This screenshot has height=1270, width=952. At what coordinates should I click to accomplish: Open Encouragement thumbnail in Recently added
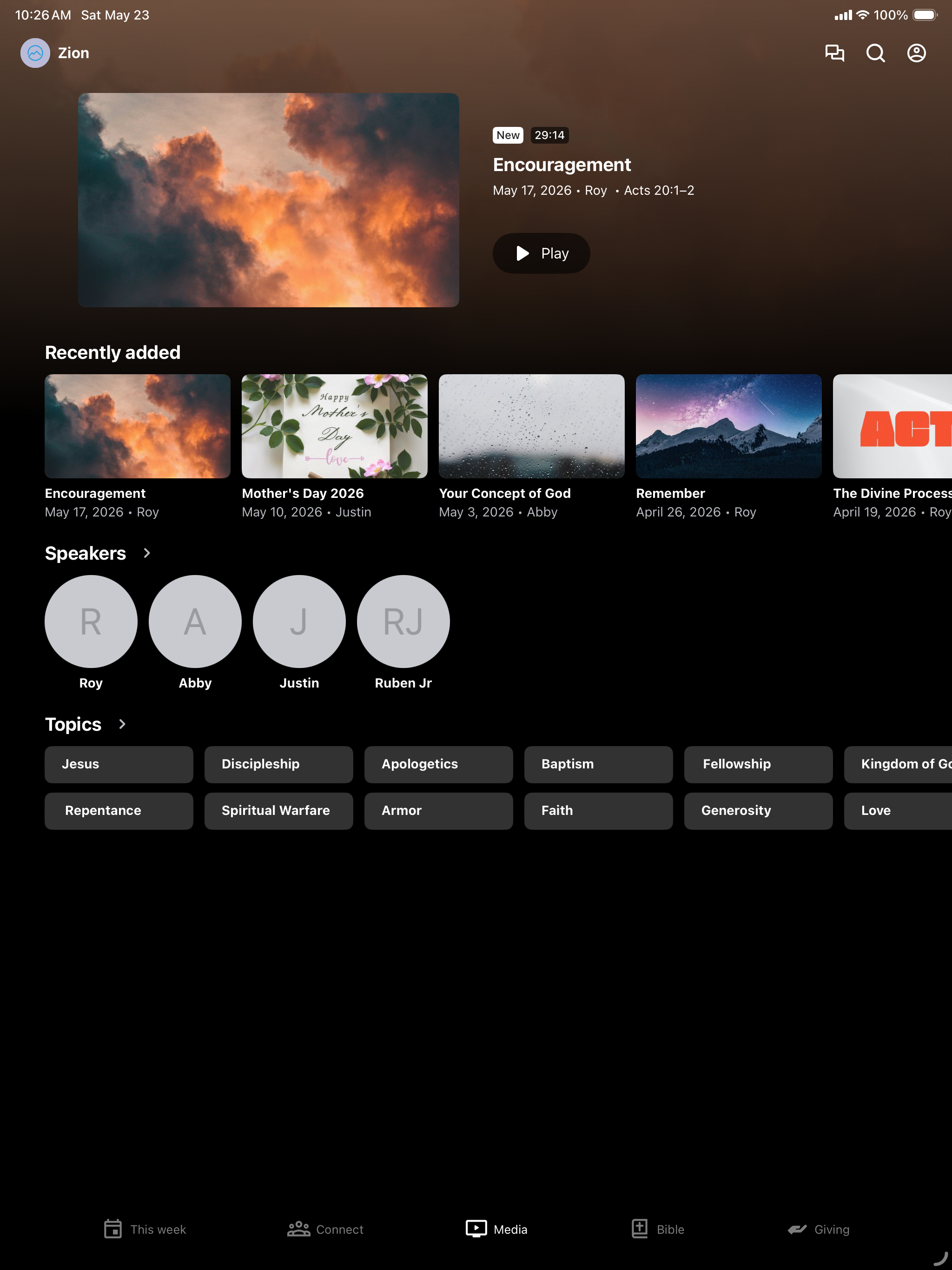(137, 426)
